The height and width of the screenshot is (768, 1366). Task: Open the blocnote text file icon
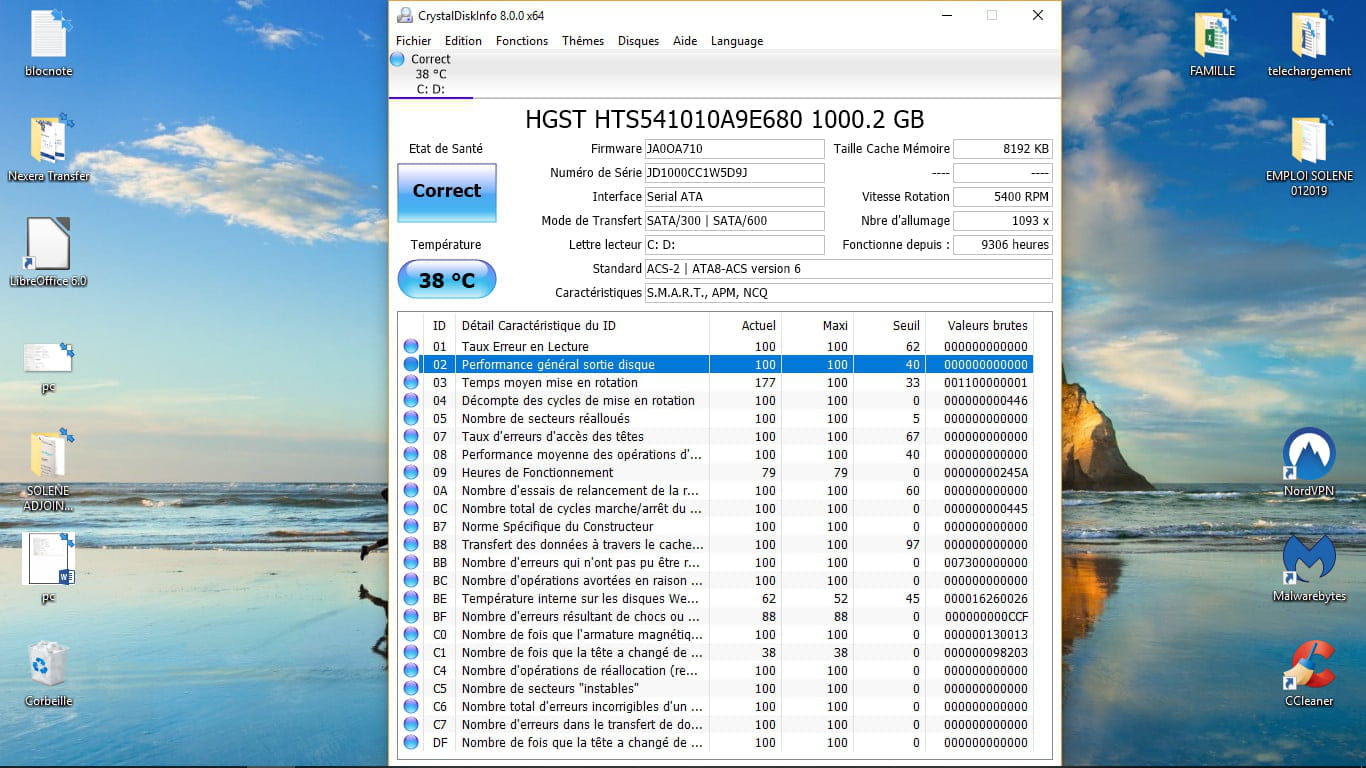pos(48,35)
